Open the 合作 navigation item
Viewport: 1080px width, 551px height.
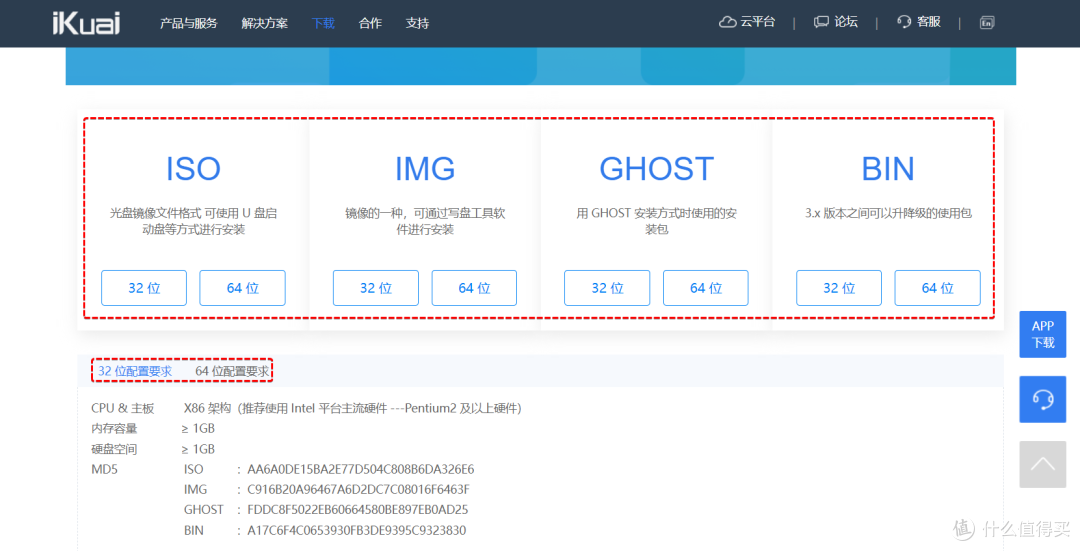pyautogui.click(x=370, y=23)
